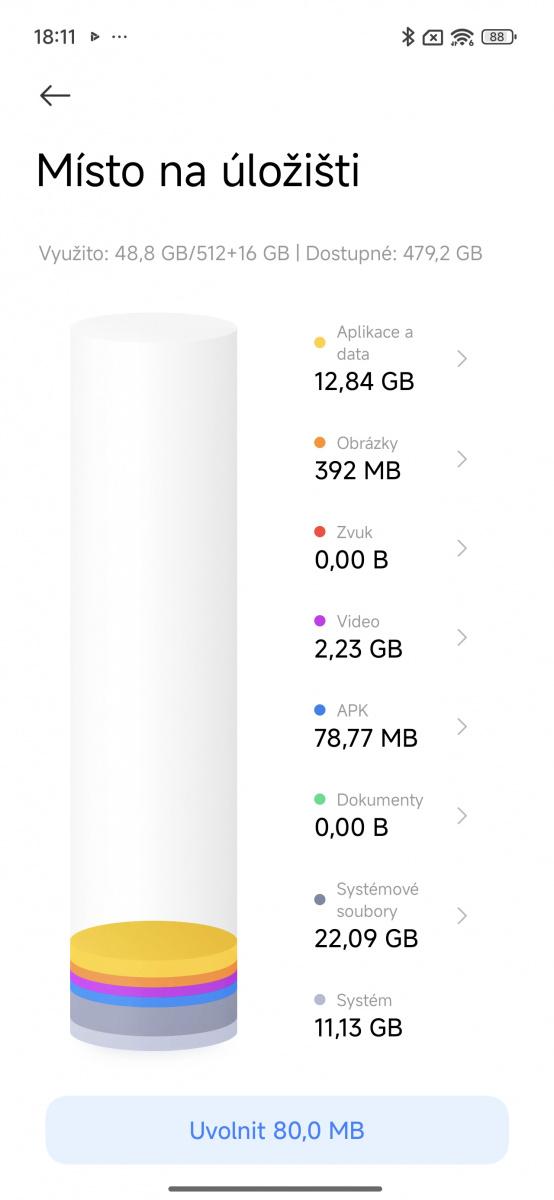Tap the Bluetooth status icon
Viewport: 554px width, 1200px height.
click(408, 37)
